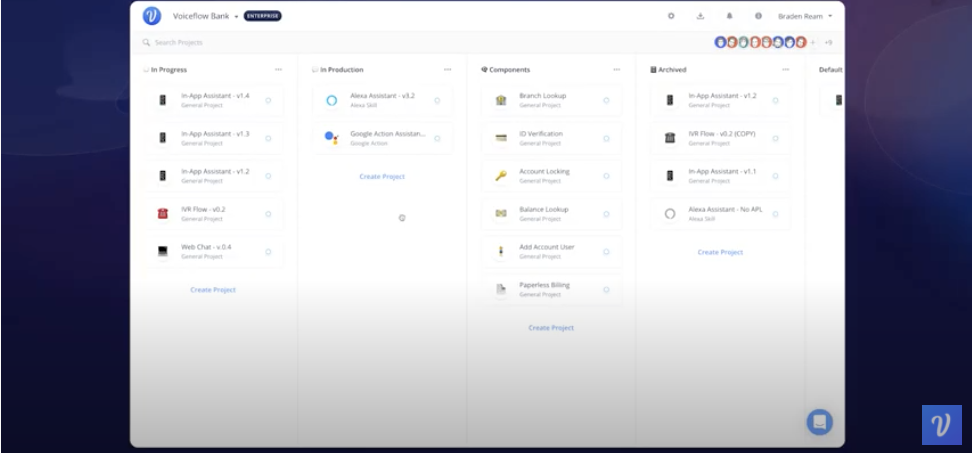Click the document icon of Paperless Billing
The width and height of the screenshot is (972, 453).
coord(501,289)
